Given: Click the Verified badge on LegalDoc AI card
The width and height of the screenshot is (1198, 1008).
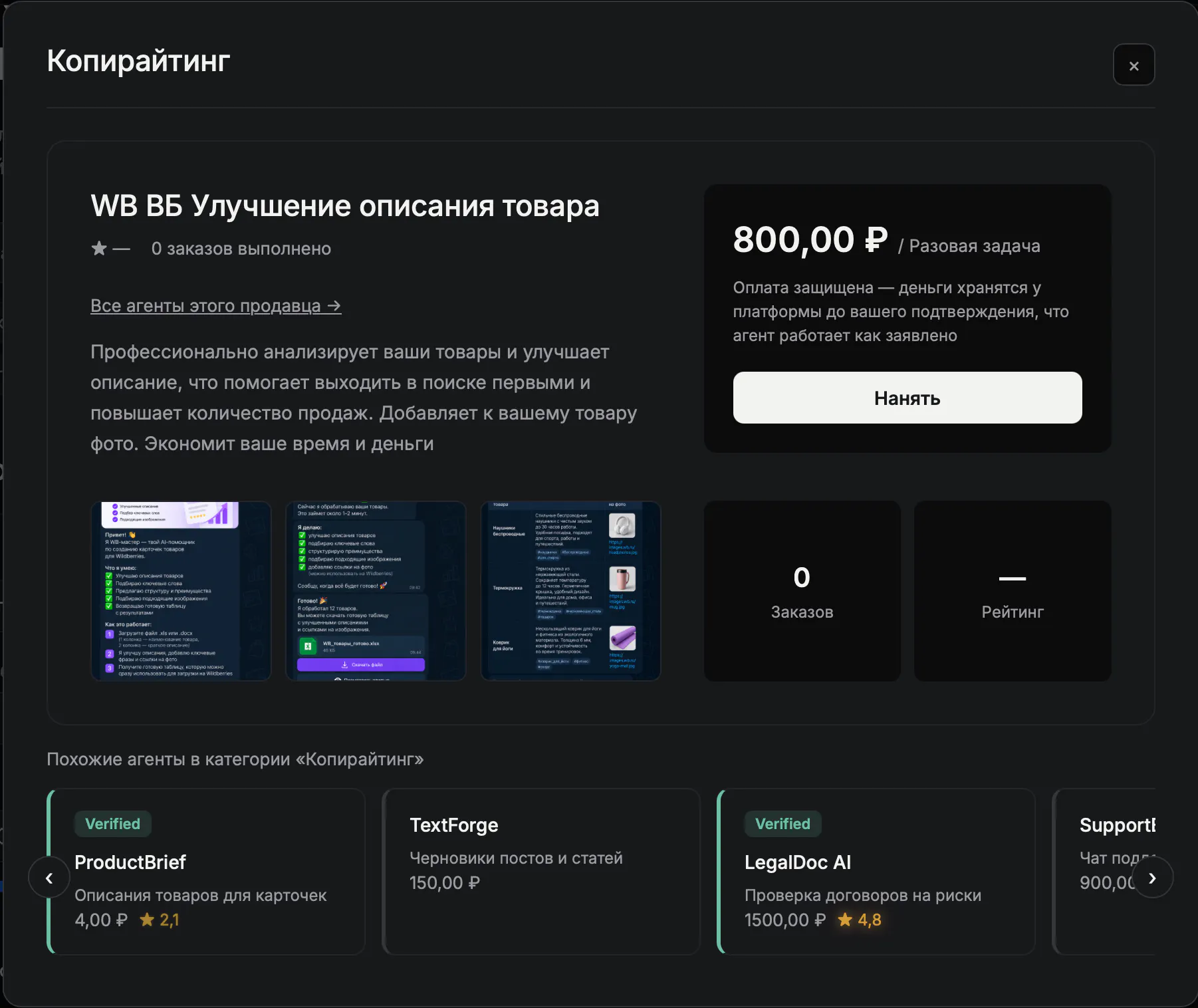Looking at the screenshot, I should pyautogui.click(x=783, y=824).
